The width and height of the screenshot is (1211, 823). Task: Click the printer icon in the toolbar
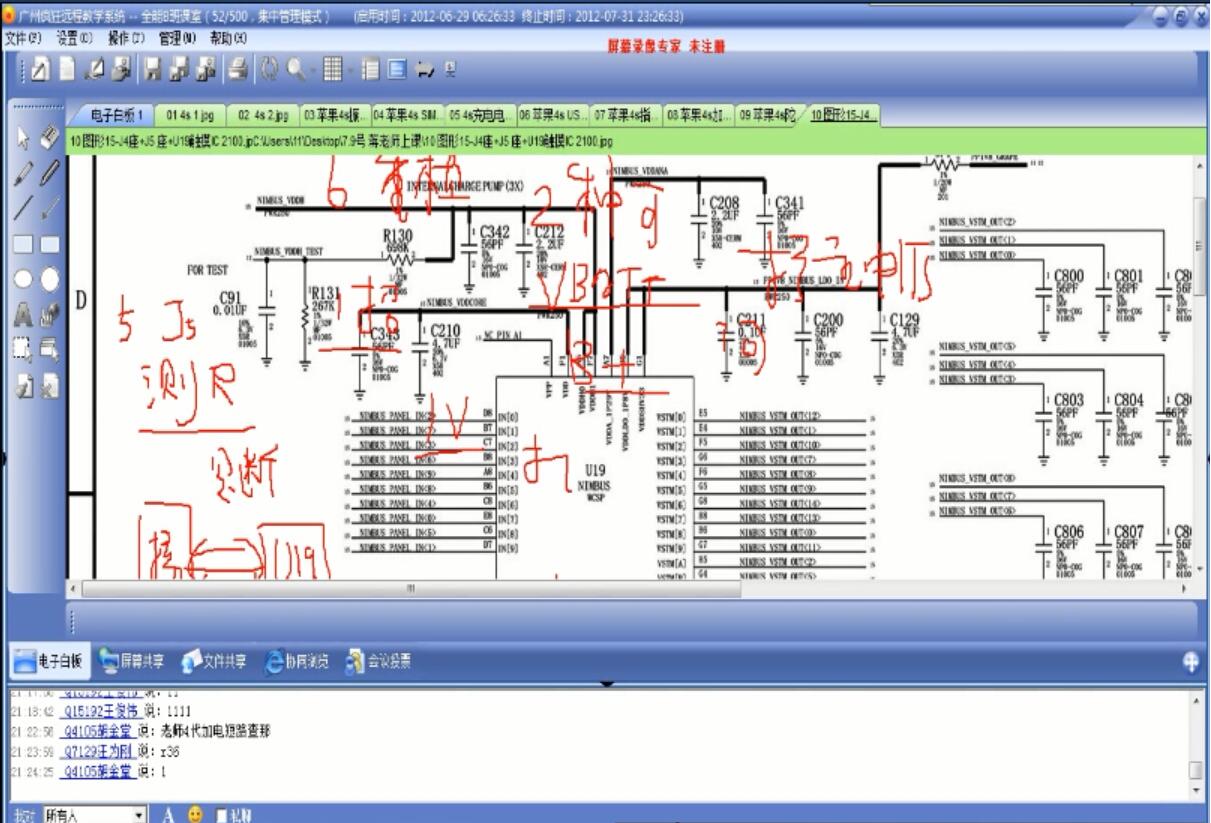tap(238, 70)
